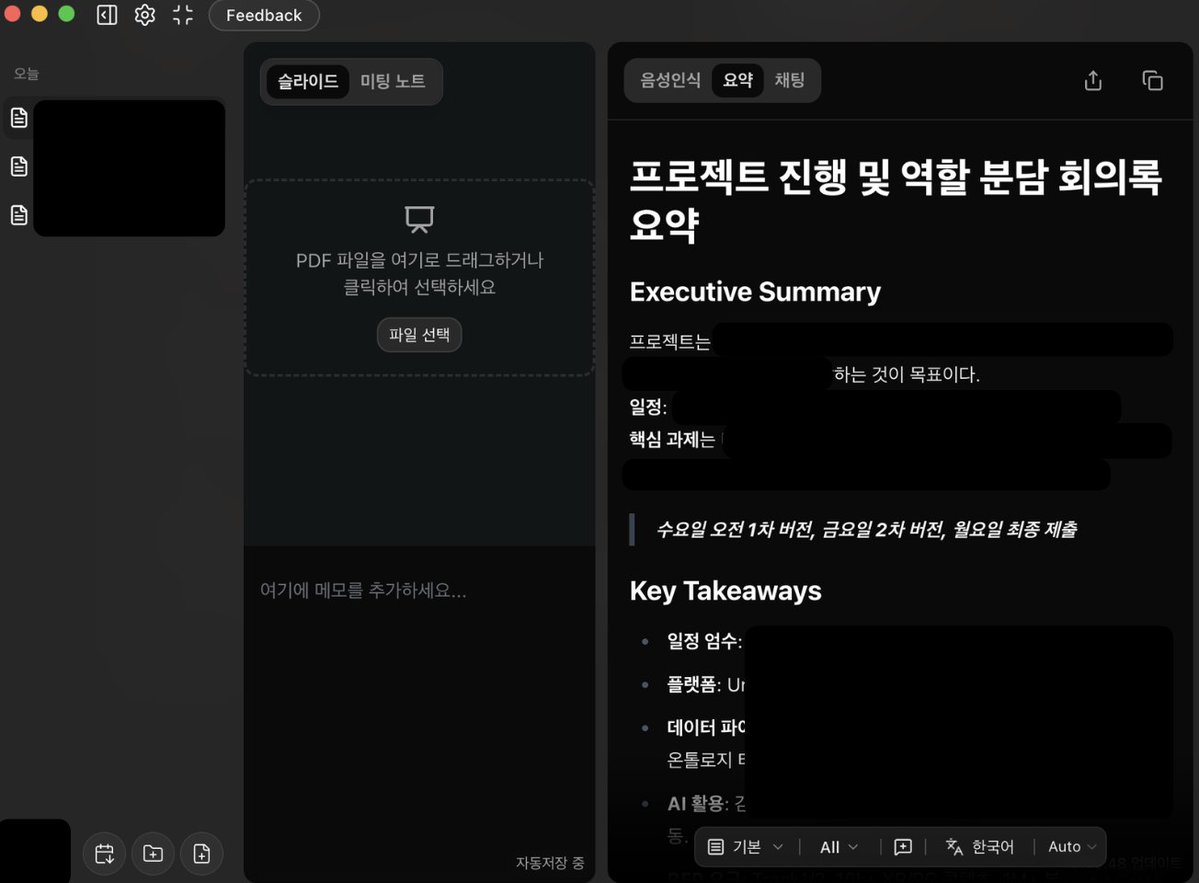Expand the 기본 template dropdown

point(746,847)
